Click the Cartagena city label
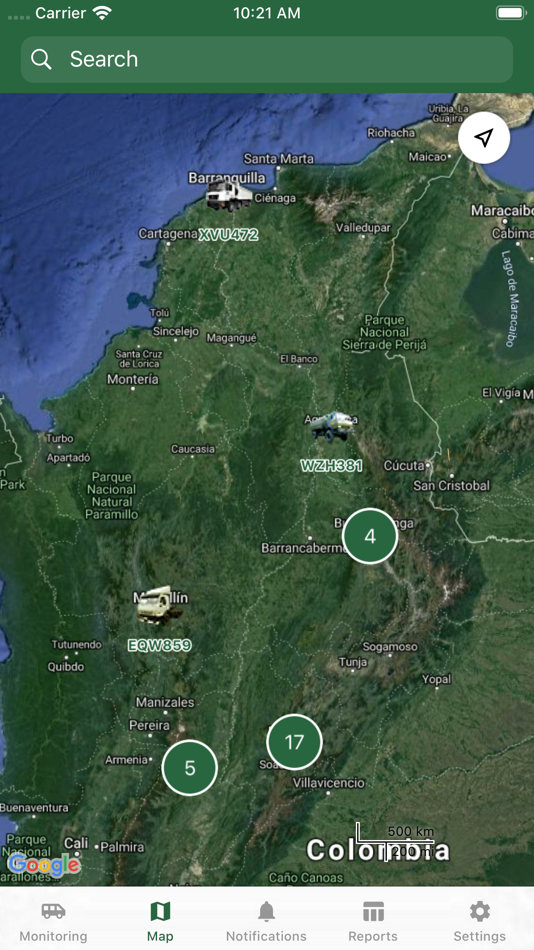 168,234
